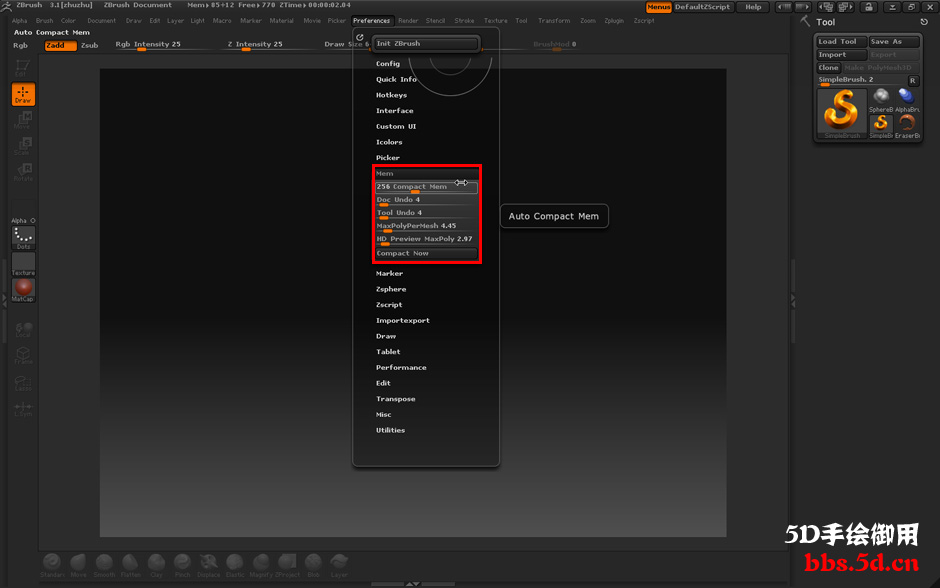
Task: Open the Preferences menu
Action: coord(372,20)
